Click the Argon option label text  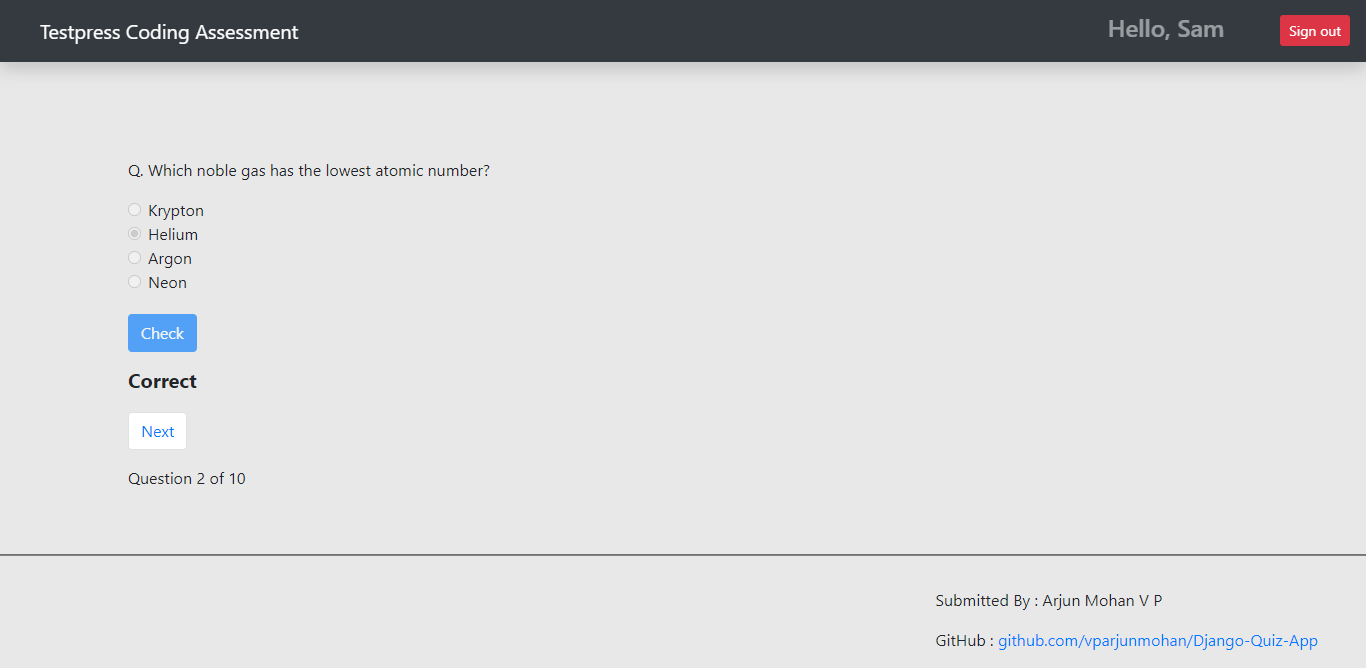coord(170,258)
